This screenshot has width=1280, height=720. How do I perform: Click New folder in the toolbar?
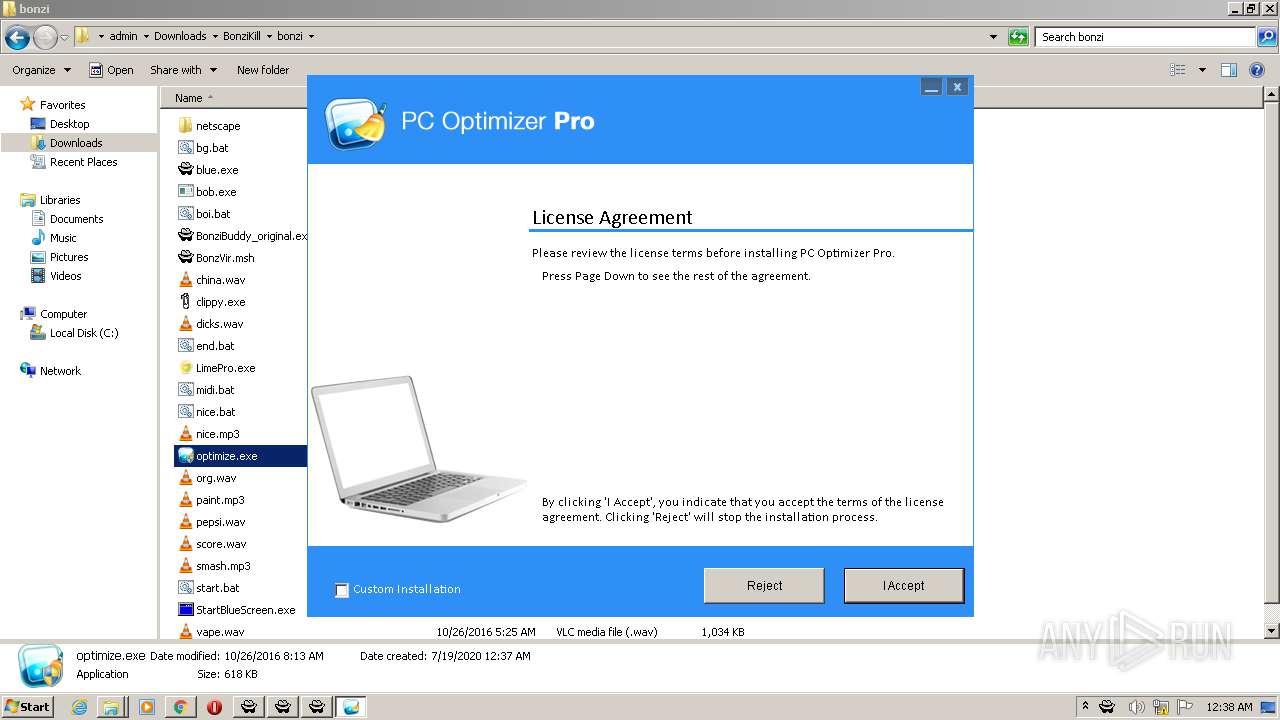click(263, 70)
